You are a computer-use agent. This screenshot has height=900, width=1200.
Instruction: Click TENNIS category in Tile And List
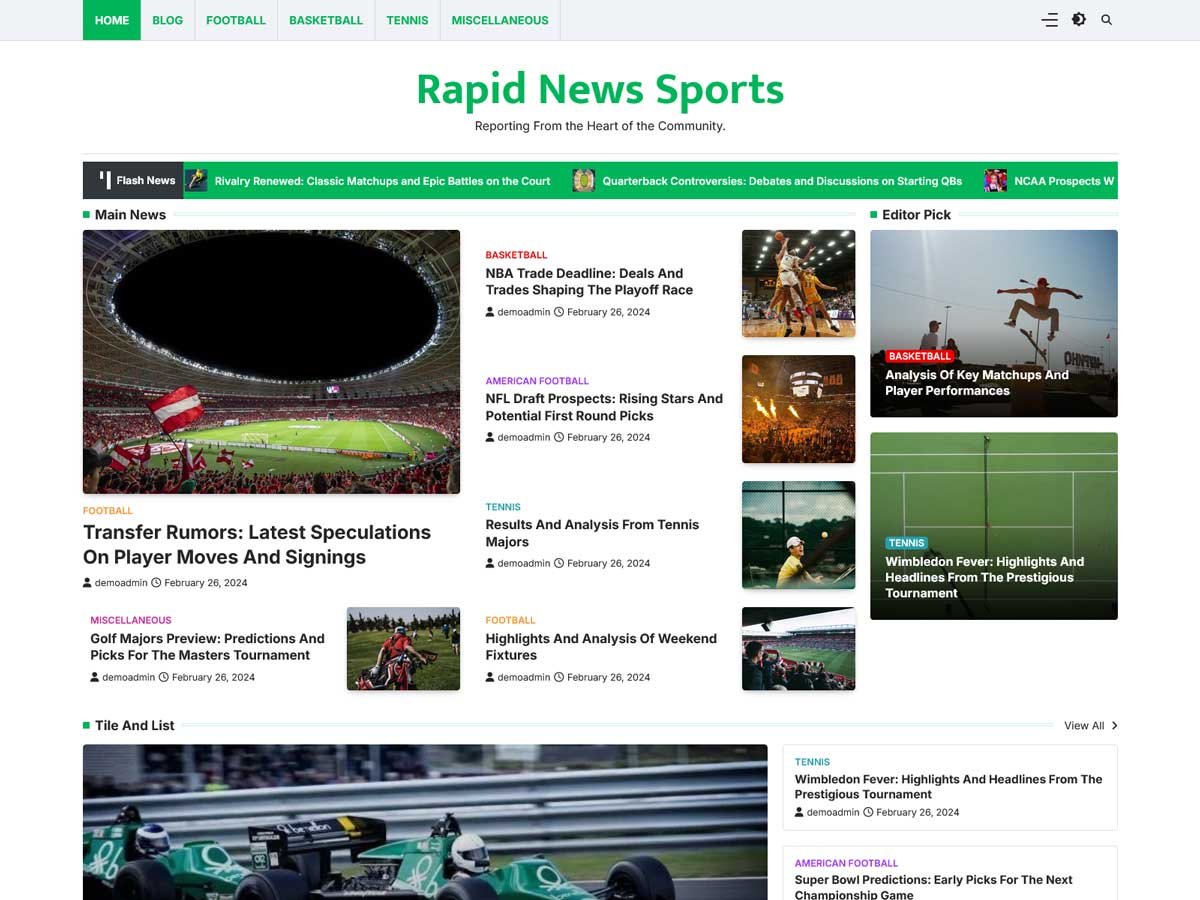[x=812, y=762]
